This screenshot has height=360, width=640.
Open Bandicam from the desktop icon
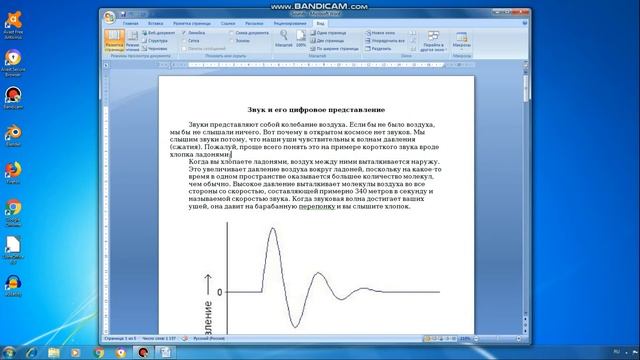(13, 98)
